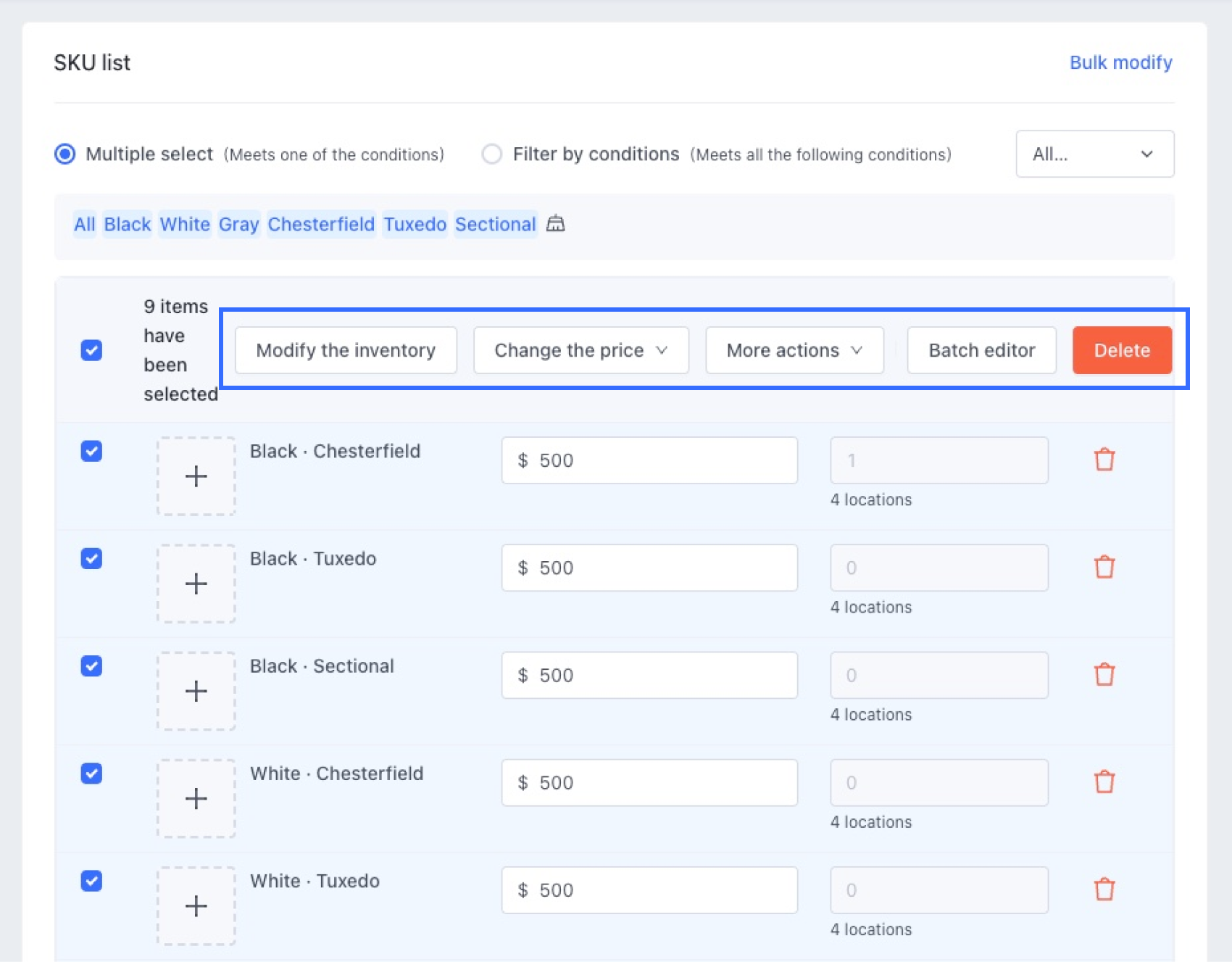Click the Black · Sectional SKU name
This screenshot has height=962, width=1232.
point(322,666)
